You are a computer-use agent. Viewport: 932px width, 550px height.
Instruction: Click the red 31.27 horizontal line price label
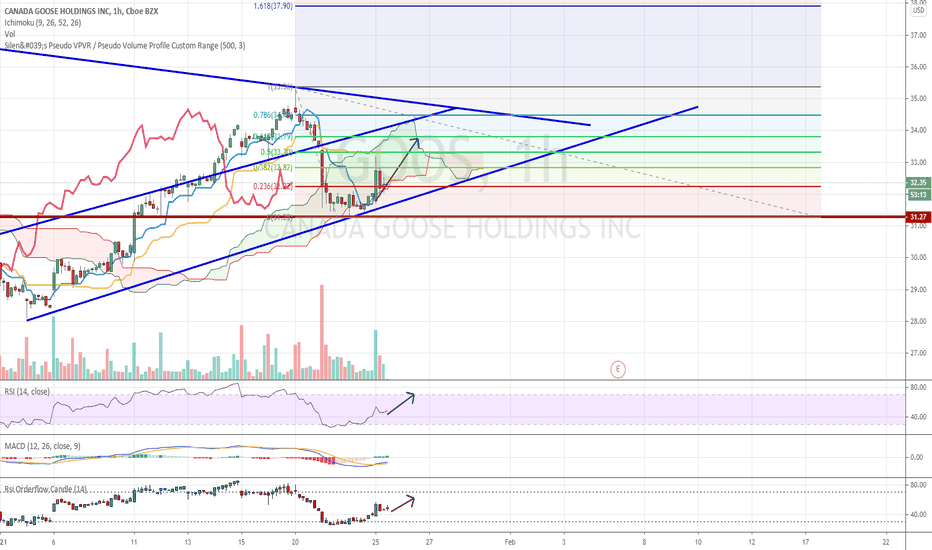pyautogui.click(x=918, y=217)
